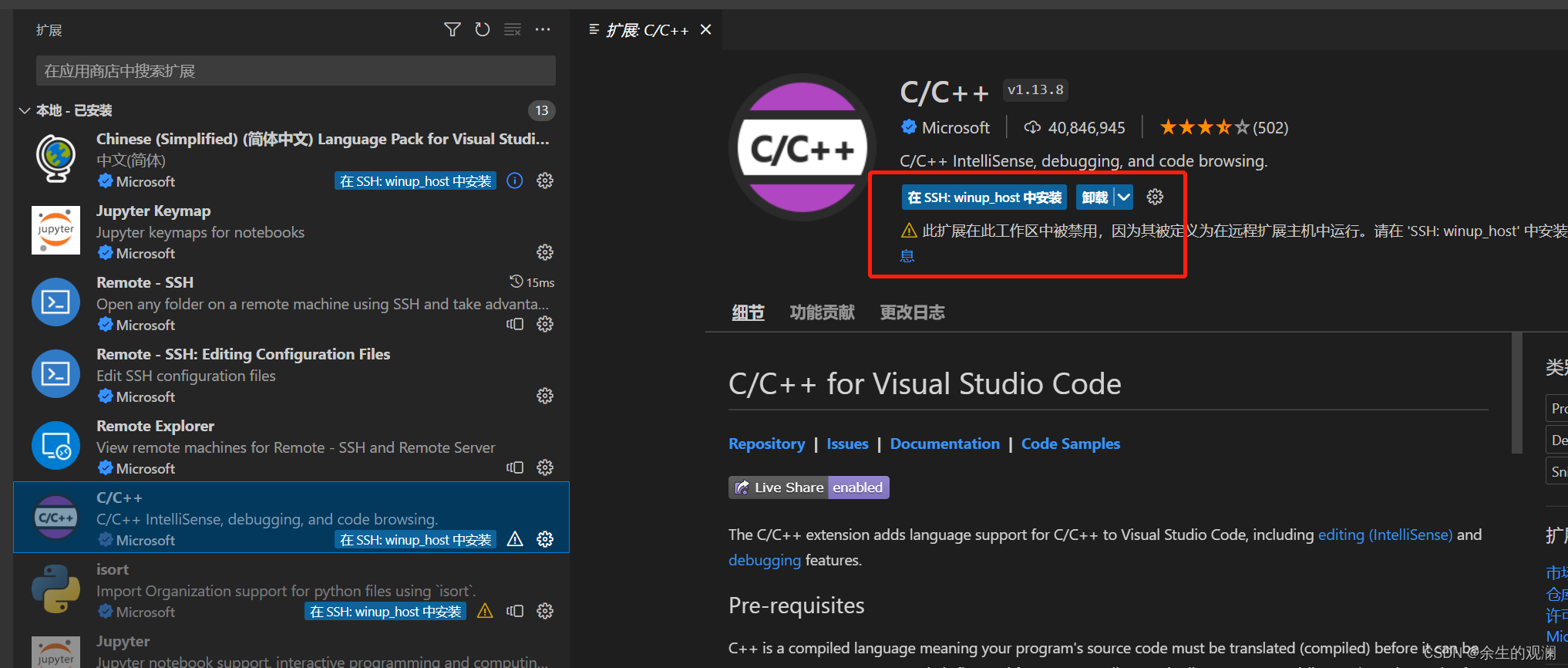The height and width of the screenshot is (668, 1568).
Task: Open manage gear for Remote Explorer
Action: click(545, 467)
